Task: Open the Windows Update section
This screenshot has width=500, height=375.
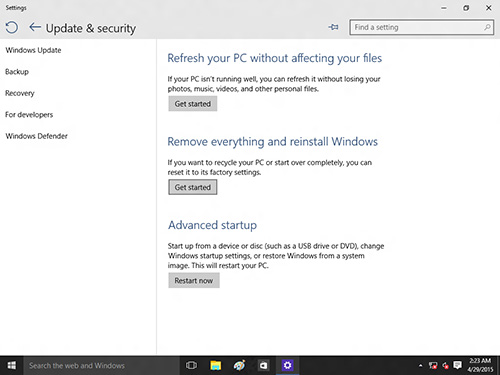Action: [x=33, y=50]
